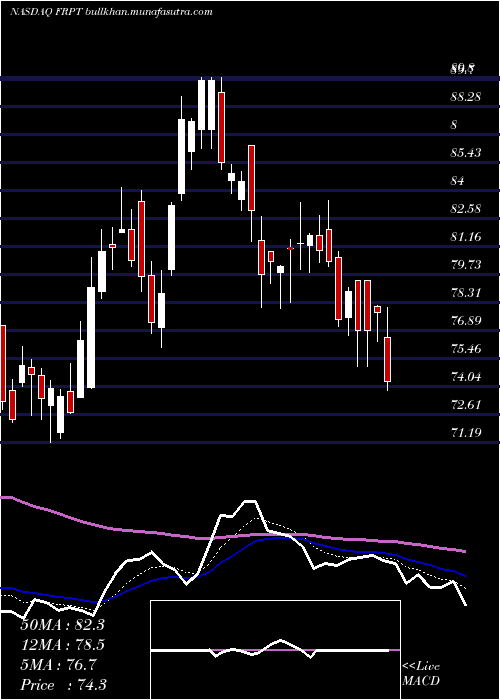Image resolution: width=500 pixels, height=700 pixels.
Task: Click the 88.28 price axis label
Action: point(466,96)
